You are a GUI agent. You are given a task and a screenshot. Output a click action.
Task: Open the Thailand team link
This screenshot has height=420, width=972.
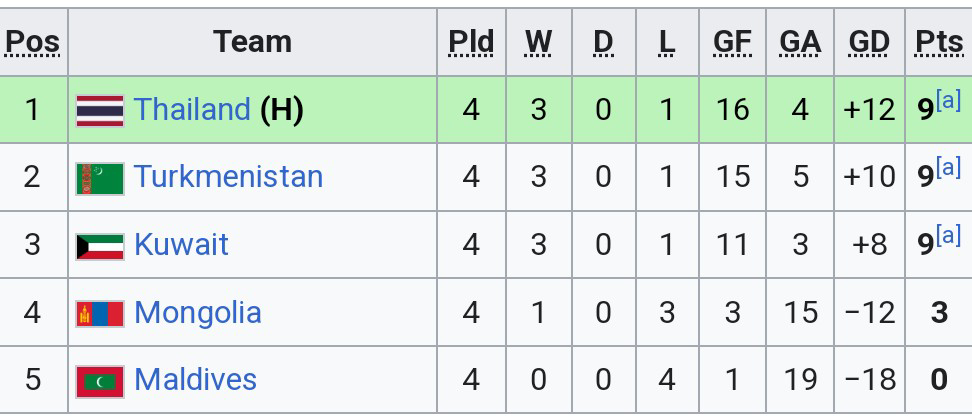(192, 109)
